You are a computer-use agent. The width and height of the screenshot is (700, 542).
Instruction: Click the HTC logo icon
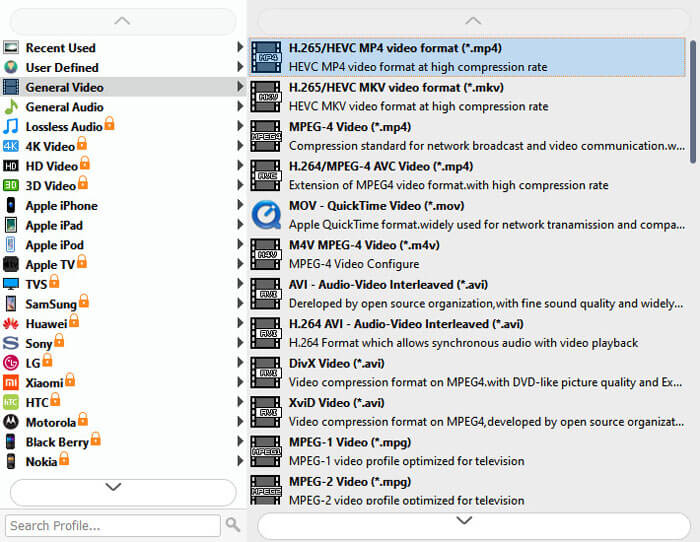click(11, 402)
